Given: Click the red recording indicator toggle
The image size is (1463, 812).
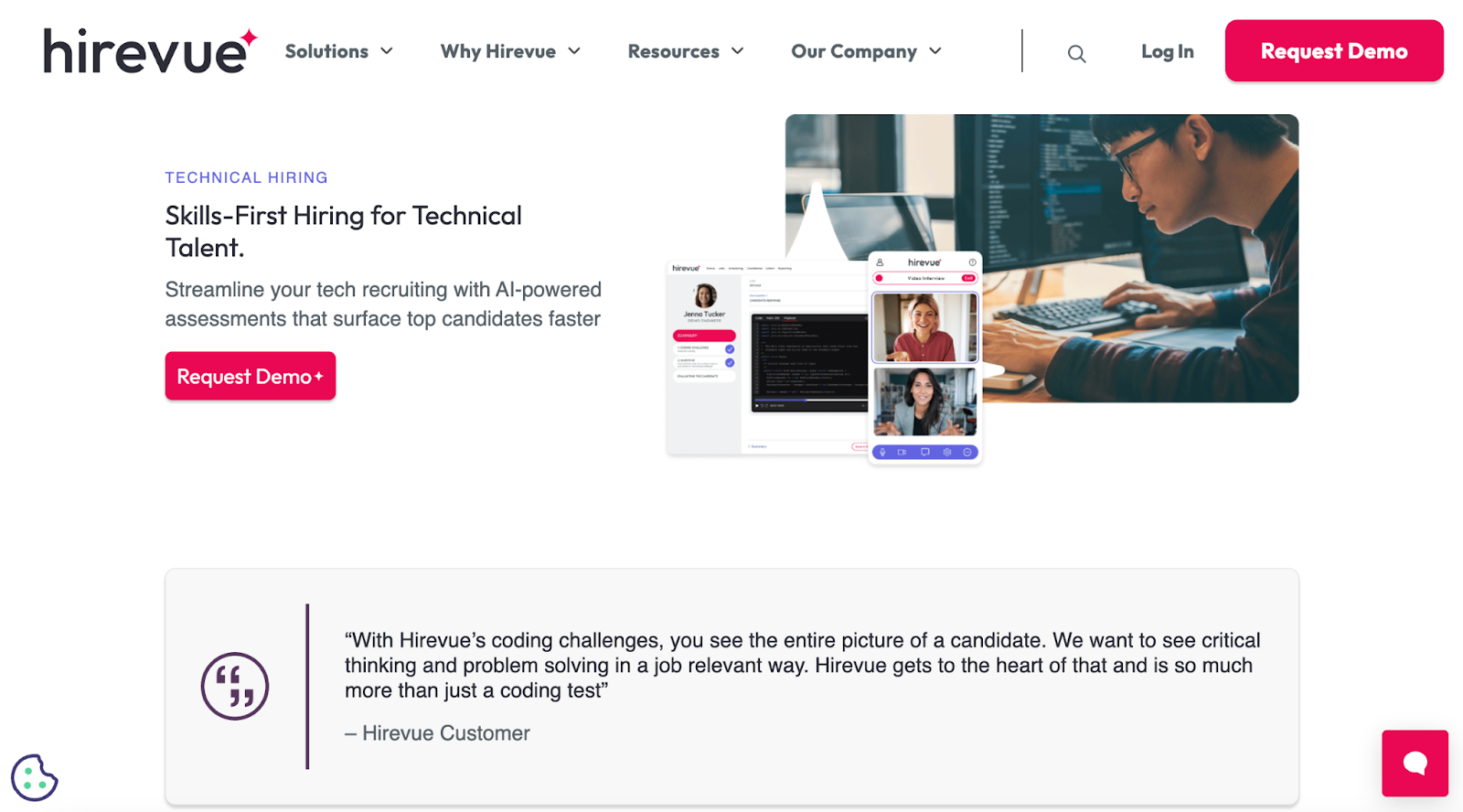Looking at the screenshot, I should tap(880, 278).
